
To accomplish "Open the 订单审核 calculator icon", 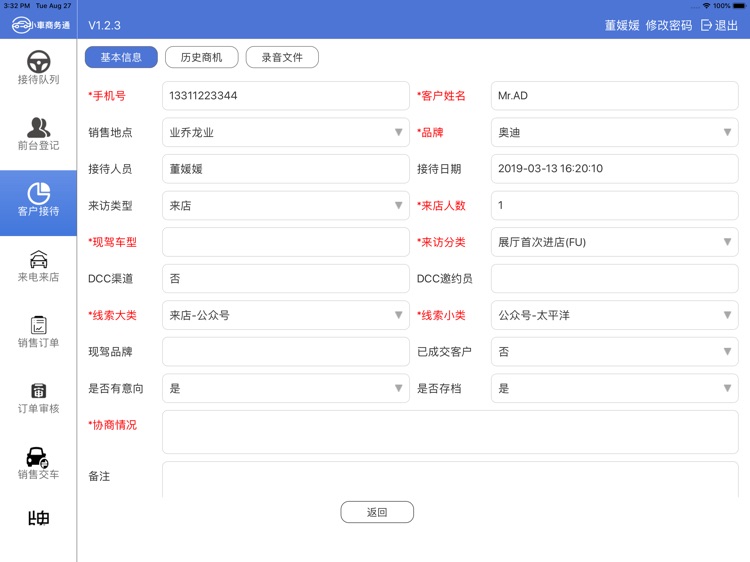I will pos(38,391).
